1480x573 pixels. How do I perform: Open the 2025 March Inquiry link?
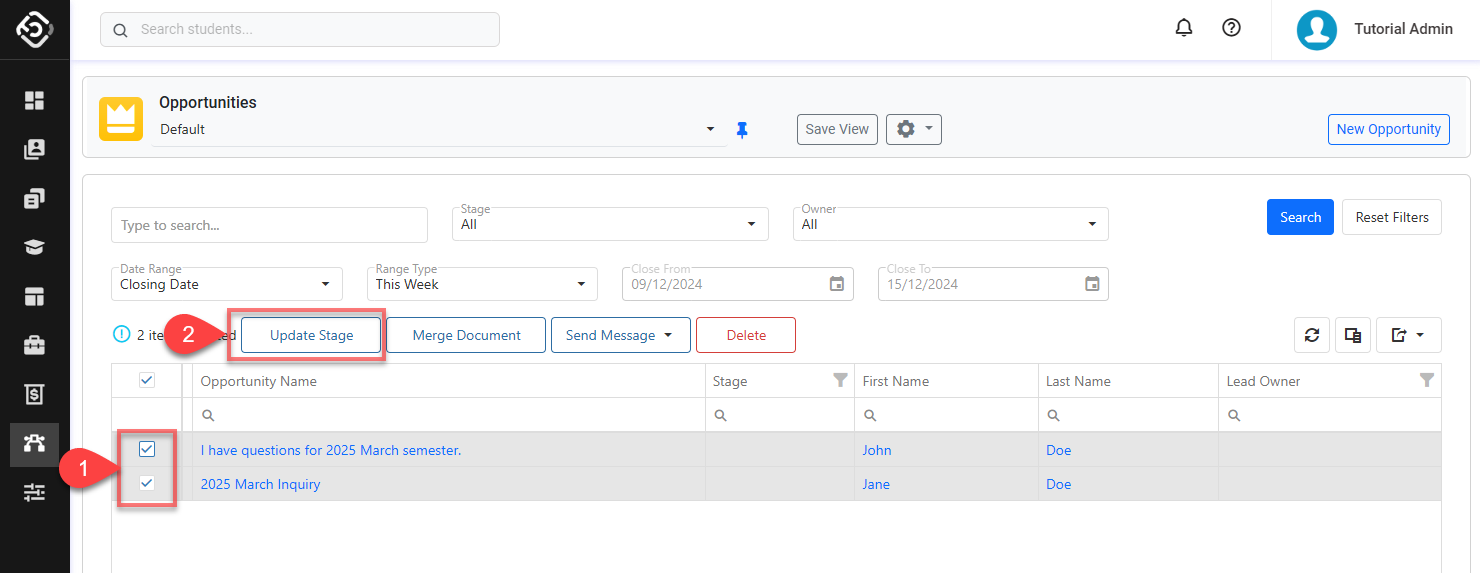click(260, 484)
